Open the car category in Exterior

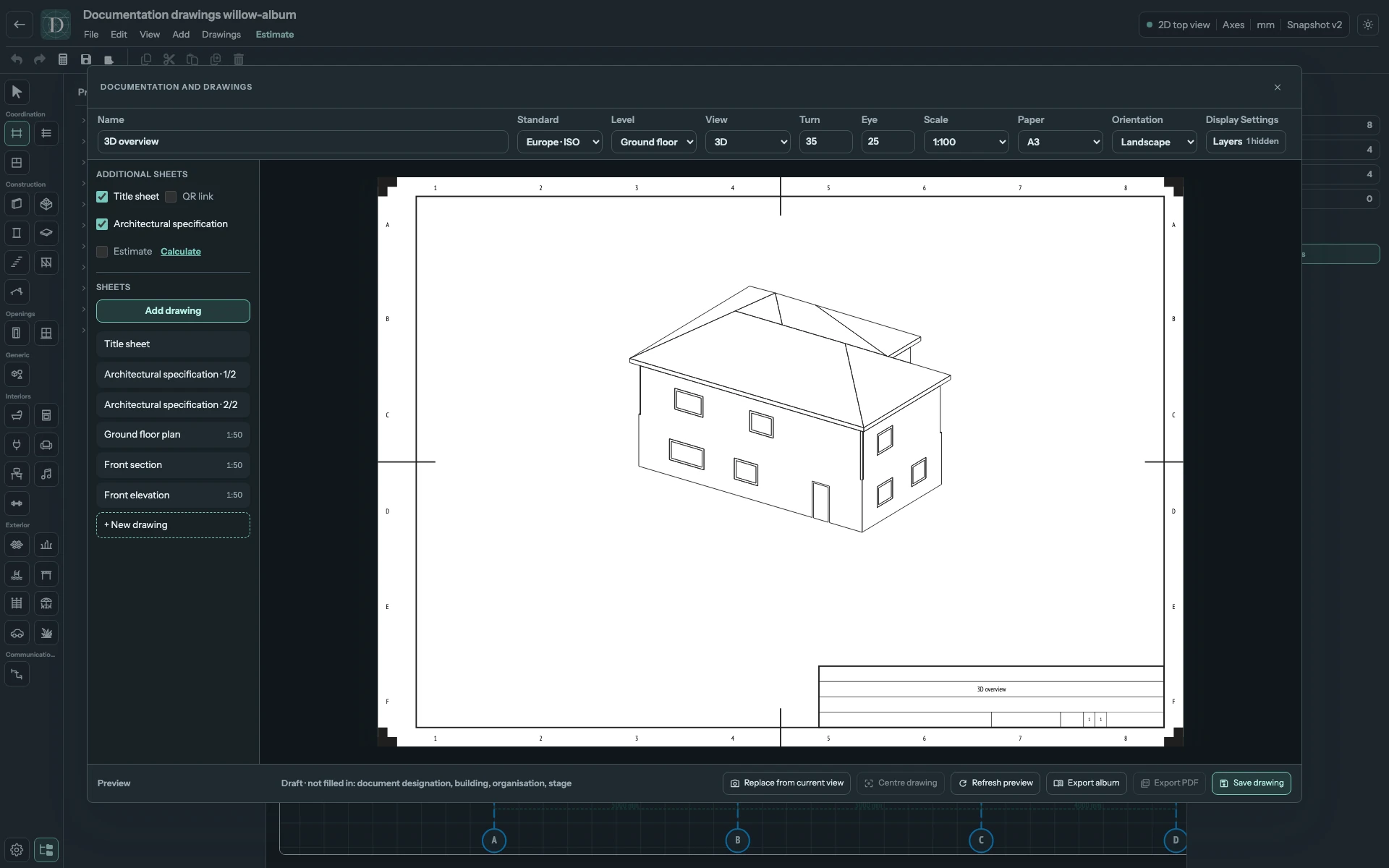point(17,633)
